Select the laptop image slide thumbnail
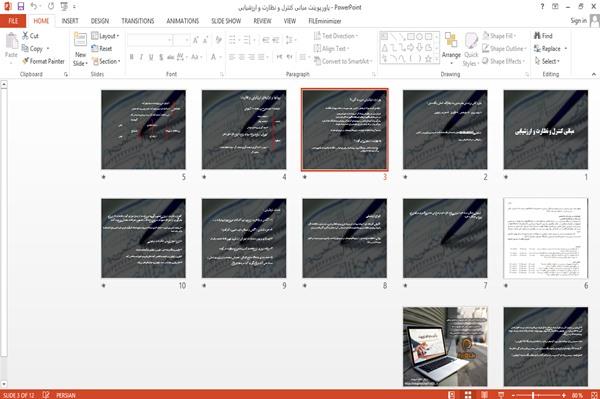This screenshot has height=399, width=600. coord(445,346)
